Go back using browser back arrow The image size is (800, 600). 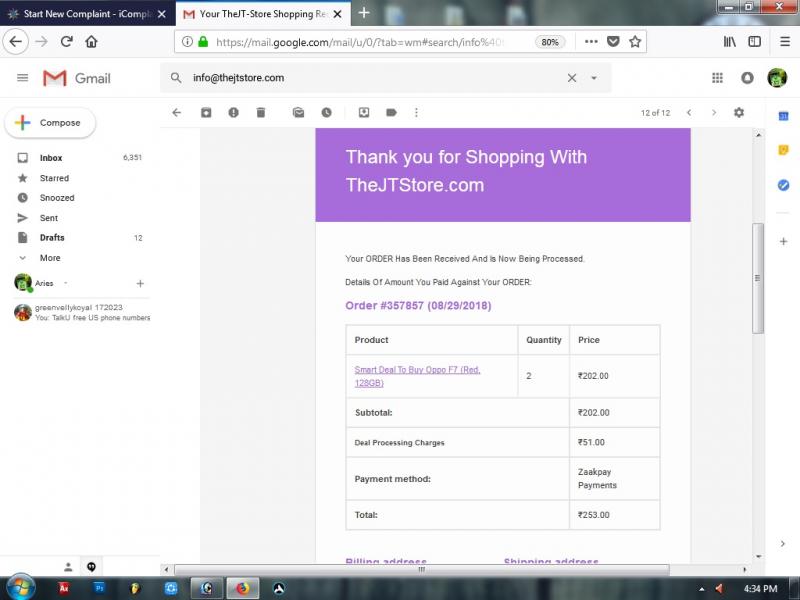(15, 42)
